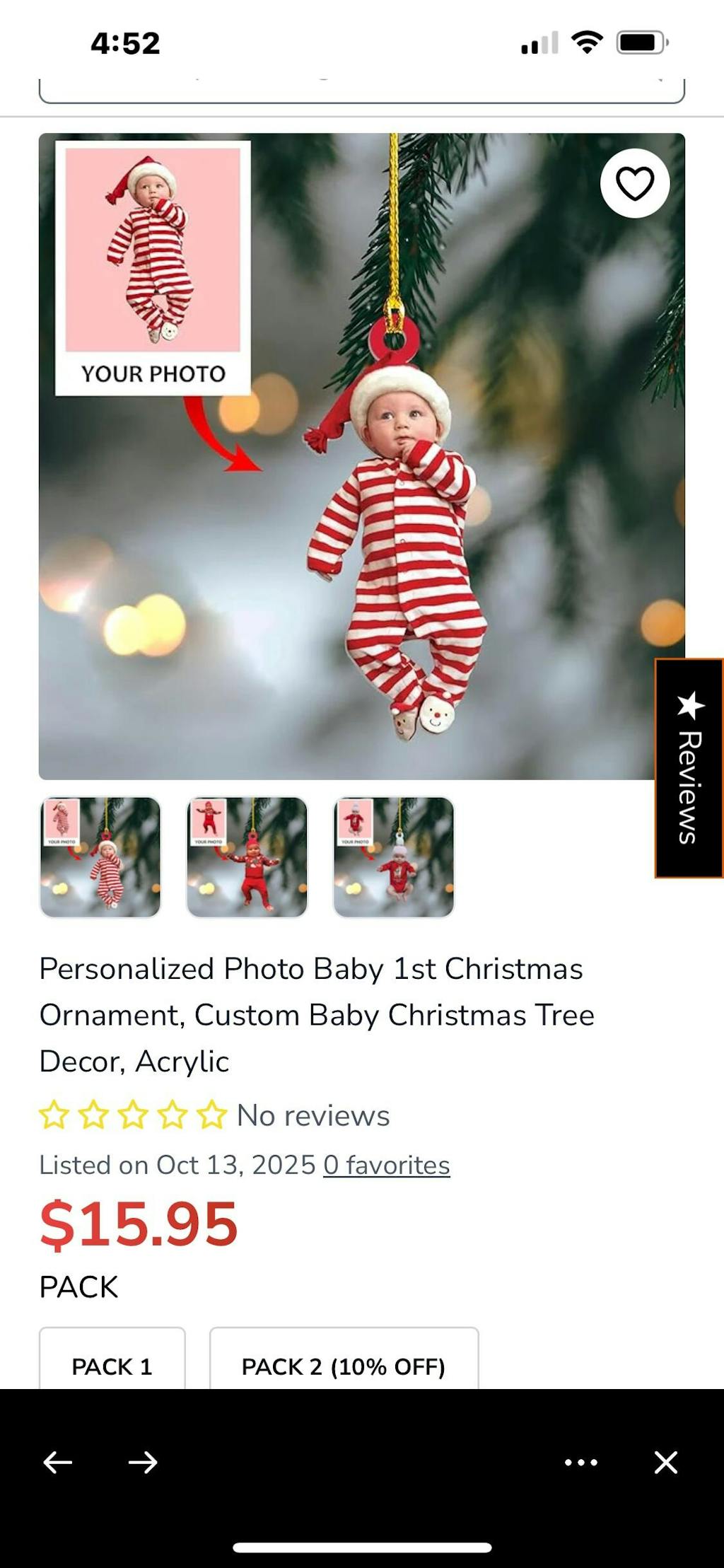This screenshot has height=1568, width=724.
Task: Open the 0 favorites link
Action: click(x=387, y=1166)
